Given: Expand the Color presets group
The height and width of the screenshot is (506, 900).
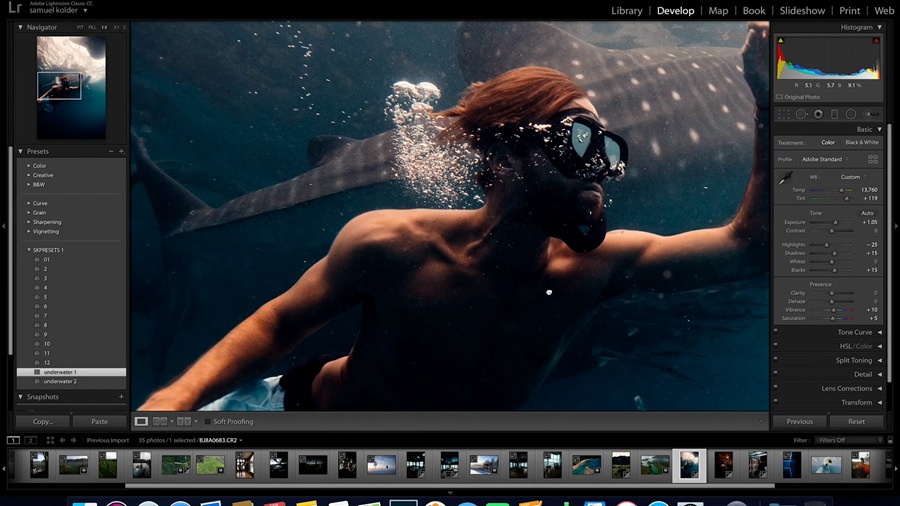Looking at the screenshot, I should pyautogui.click(x=29, y=166).
